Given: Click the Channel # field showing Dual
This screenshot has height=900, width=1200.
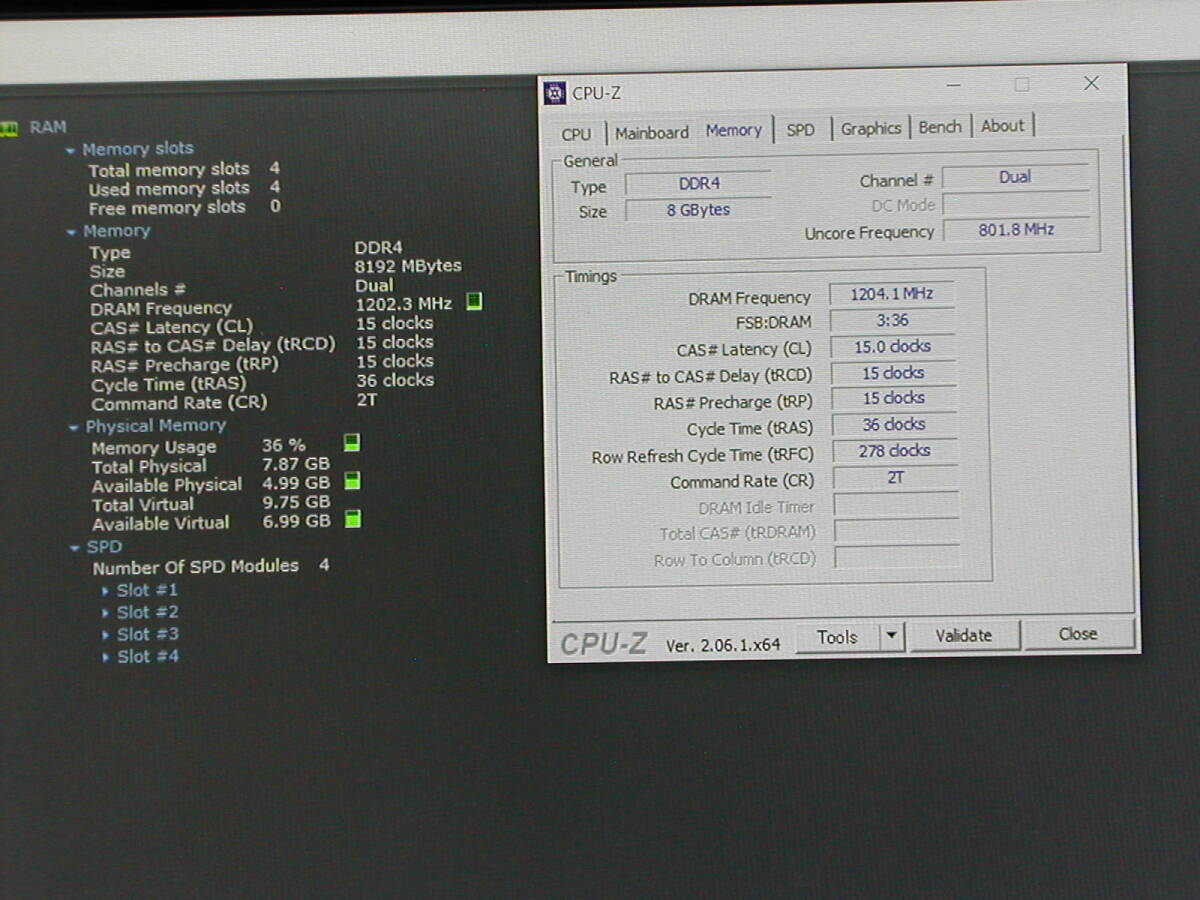Looking at the screenshot, I should point(1015,177).
